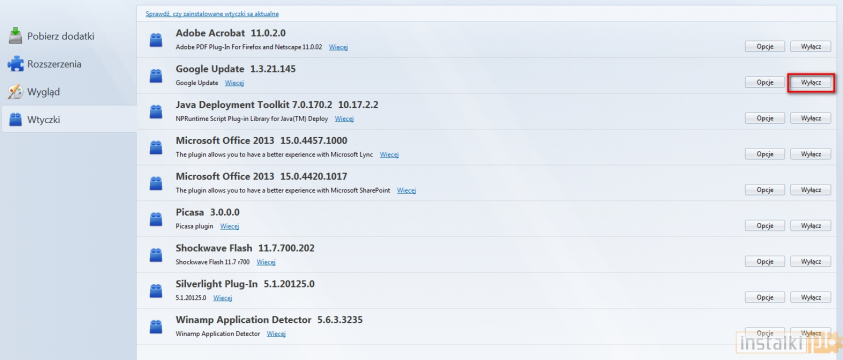The image size is (843, 360).
Task: Disable Java Deployment Toolkit with Wyłącz
Action: [810, 118]
